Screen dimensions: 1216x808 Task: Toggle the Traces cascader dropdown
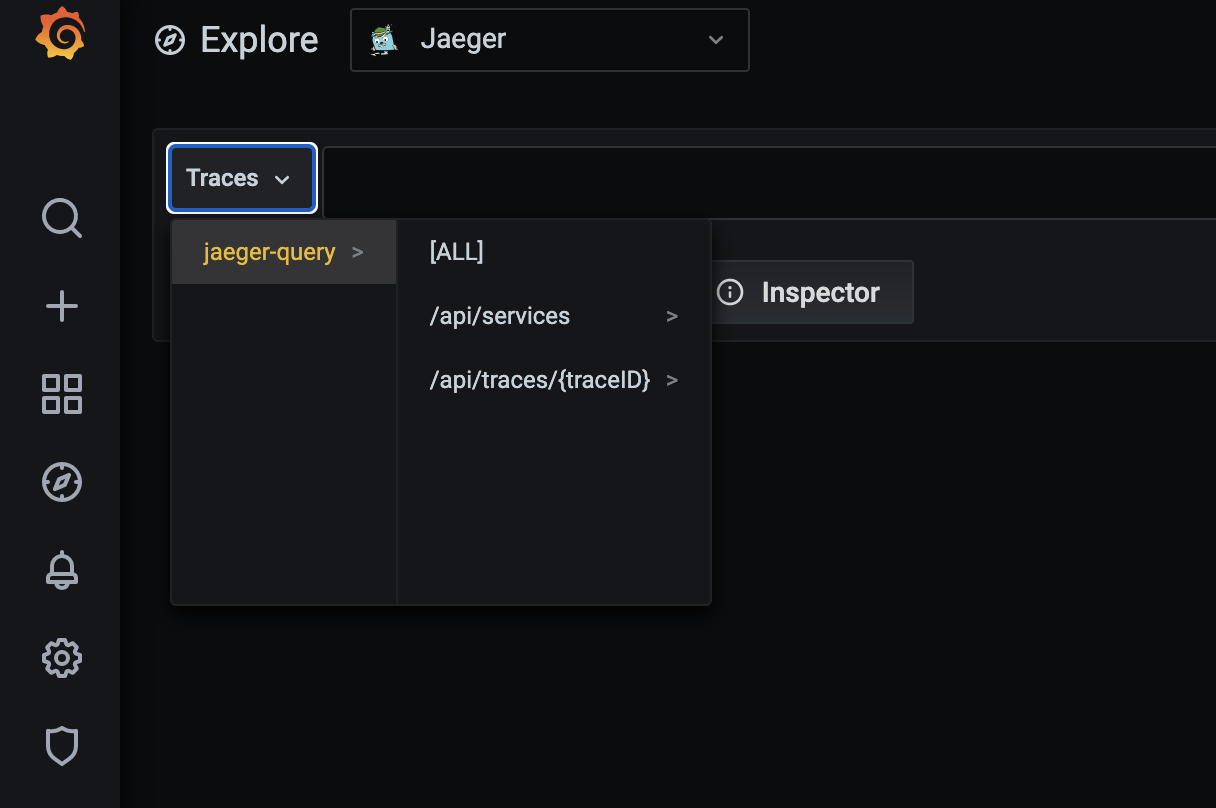point(242,178)
